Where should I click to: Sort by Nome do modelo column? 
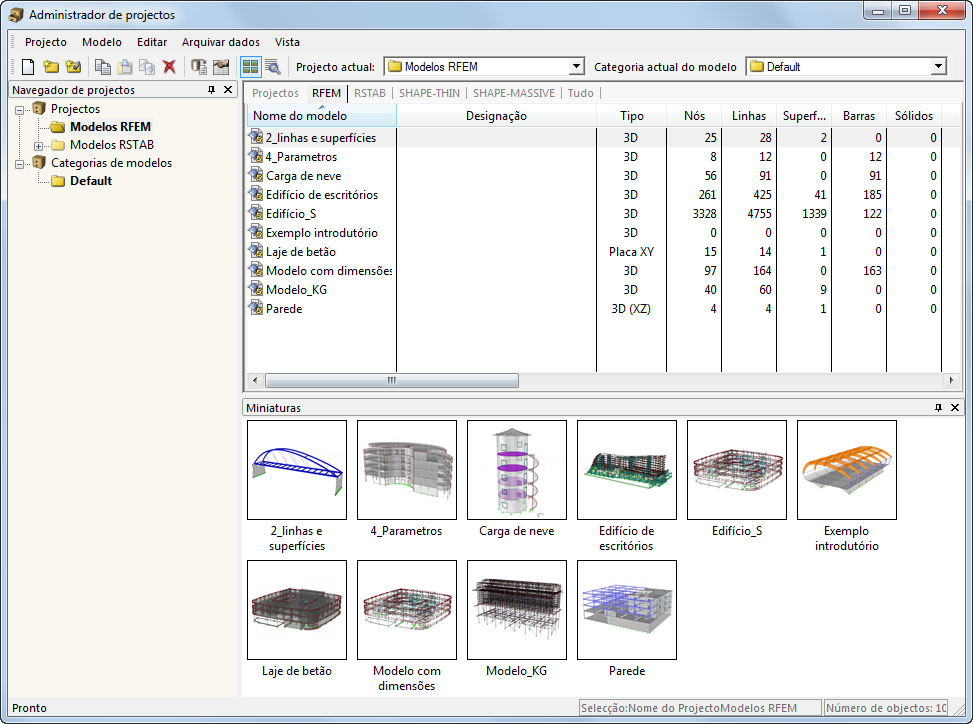(x=321, y=116)
